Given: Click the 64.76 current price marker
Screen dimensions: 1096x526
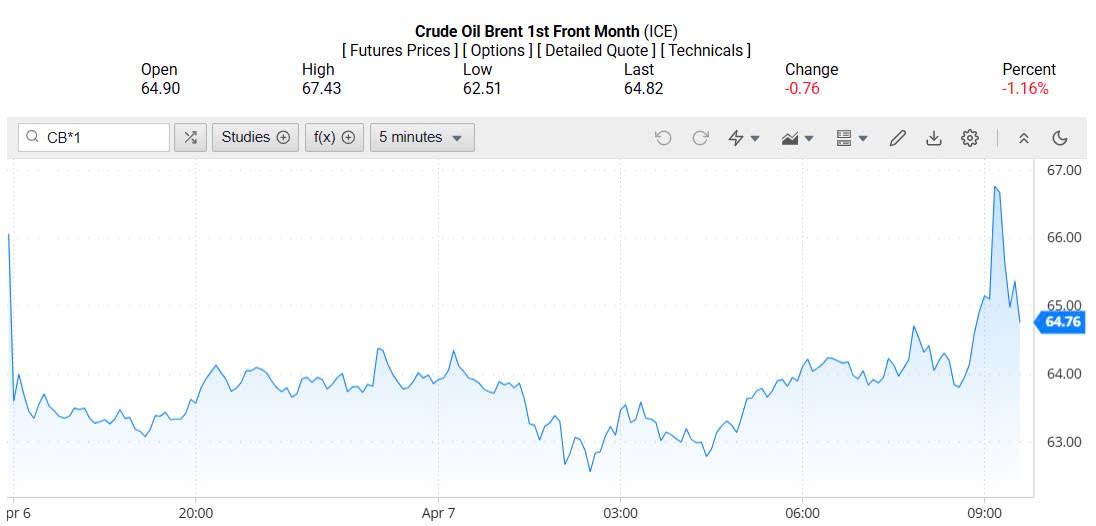Looking at the screenshot, I should pos(1060,322).
